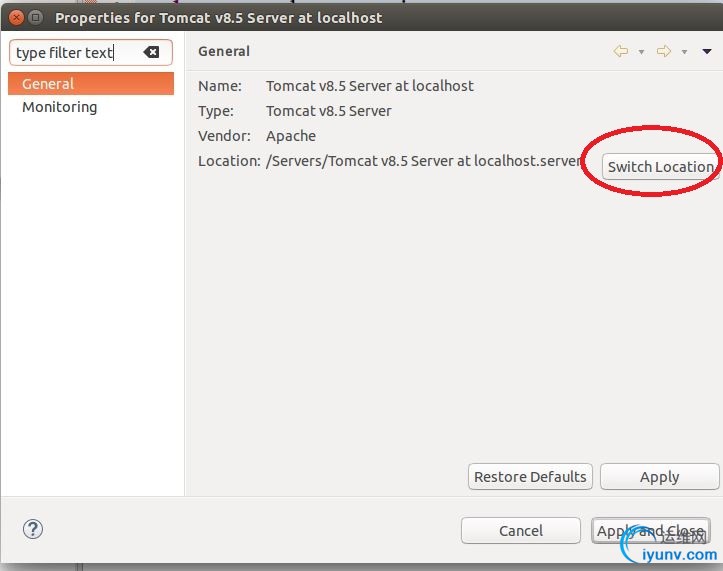Click the server name 'Tomcat v8.5 Server at localhost'
This screenshot has height=571, width=723.
tap(370, 86)
